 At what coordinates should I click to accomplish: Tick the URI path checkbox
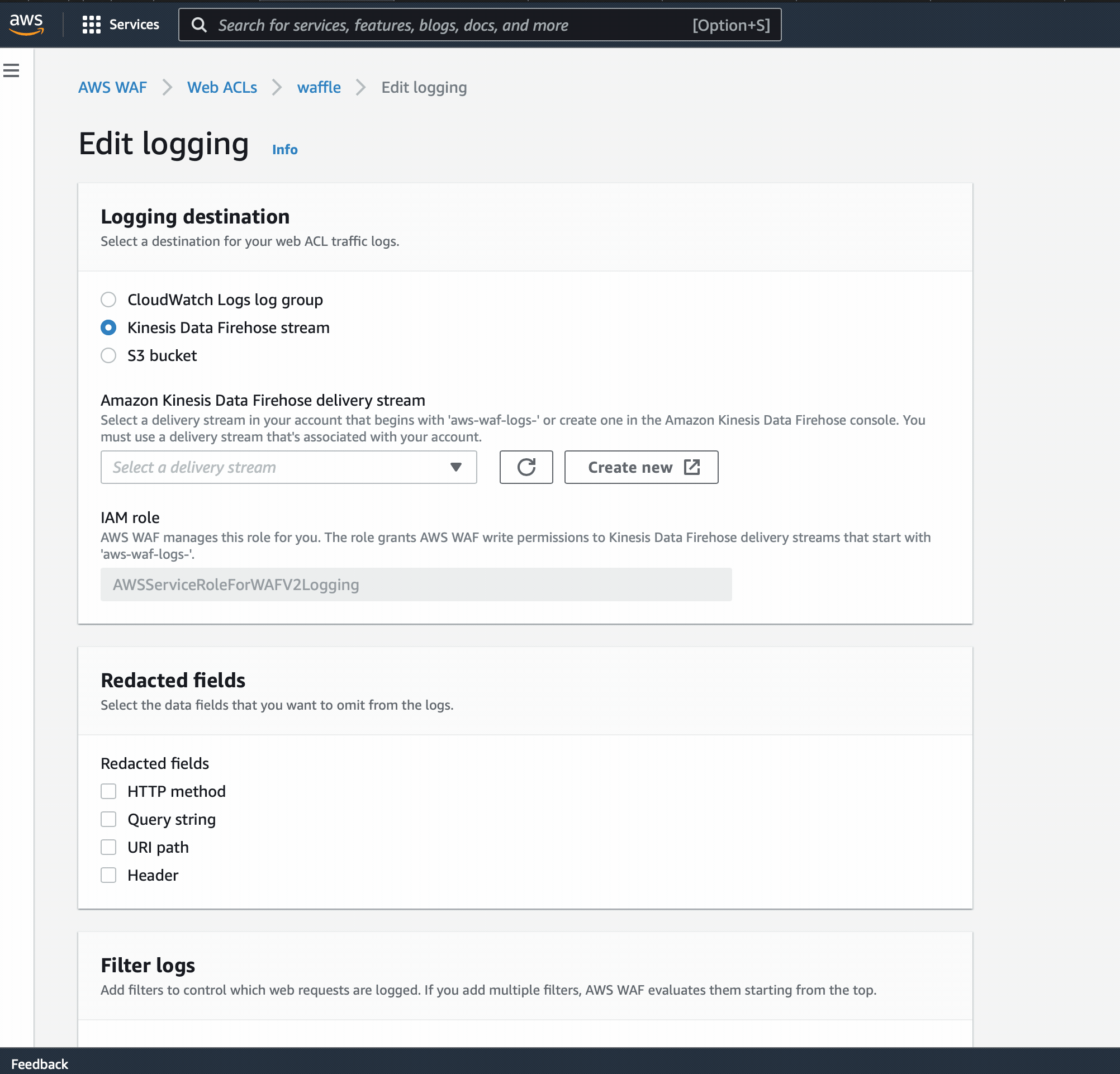pyautogui.click(x=108, y=847)
